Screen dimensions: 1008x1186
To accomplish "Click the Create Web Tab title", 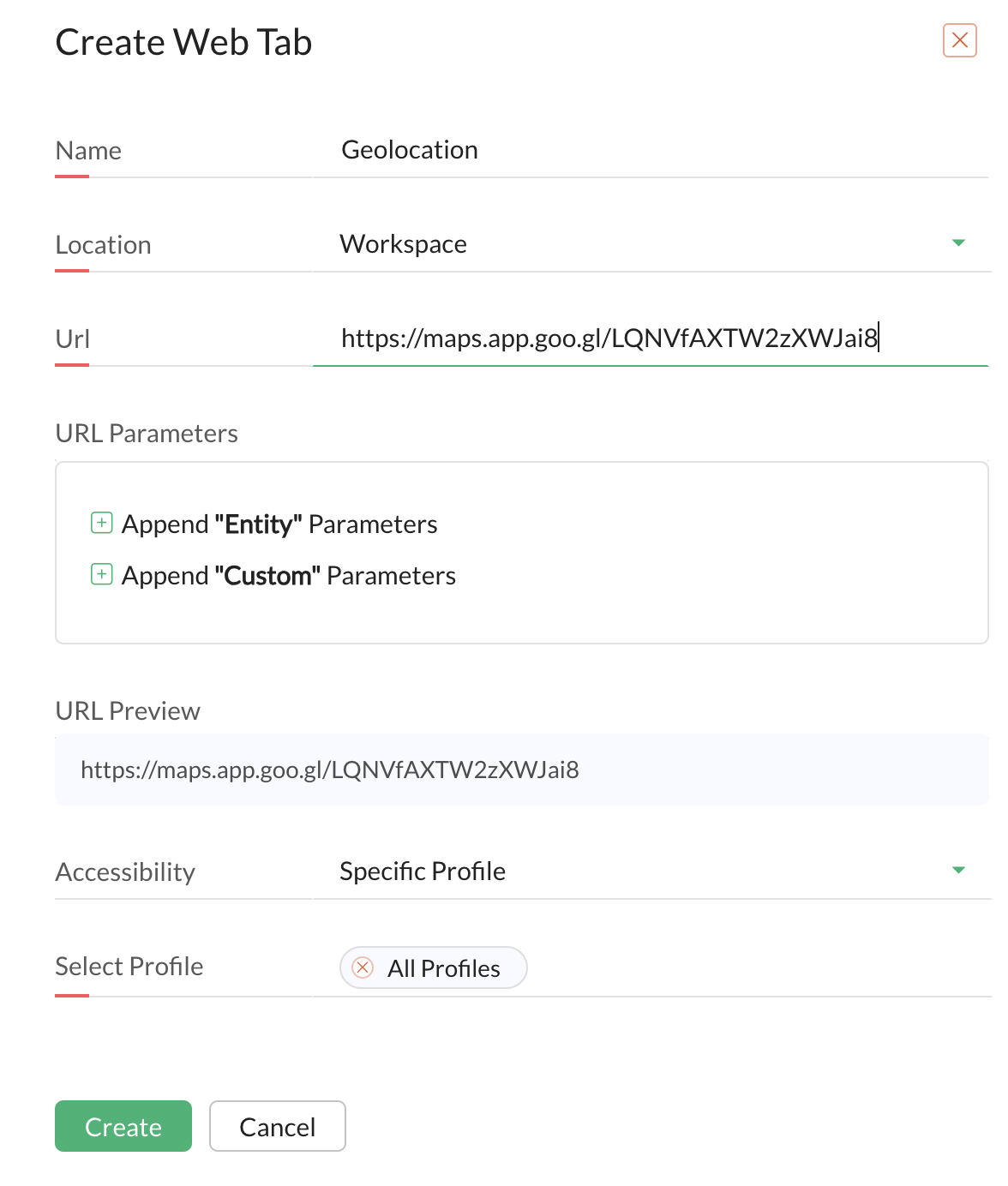I will [x=183, y=42].
